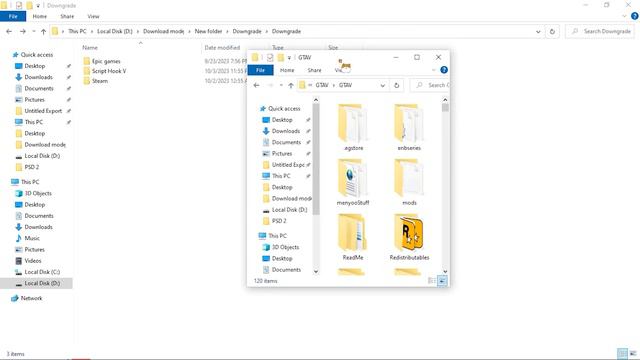Open View tab in Downgrade window
640x360 pixels.
[93, 16]
